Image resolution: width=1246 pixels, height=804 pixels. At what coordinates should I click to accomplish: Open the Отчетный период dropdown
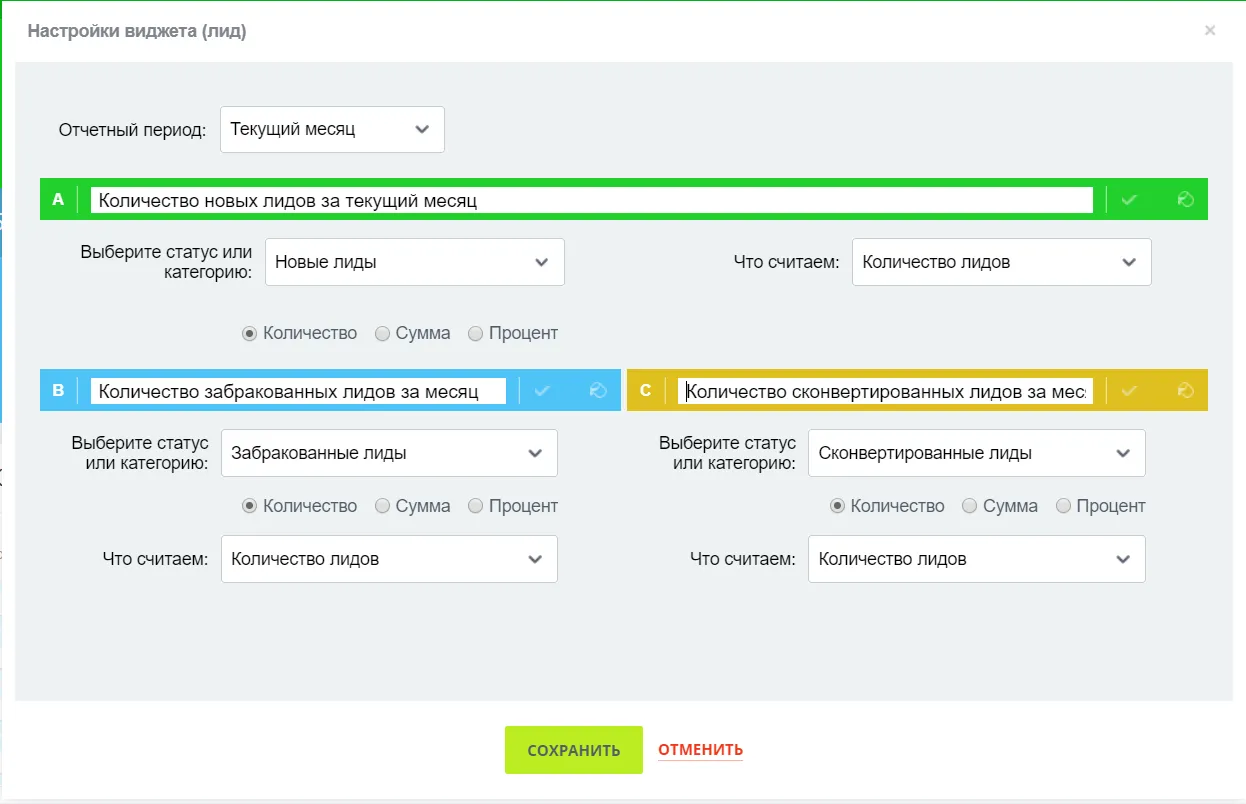tap(332, 130)
